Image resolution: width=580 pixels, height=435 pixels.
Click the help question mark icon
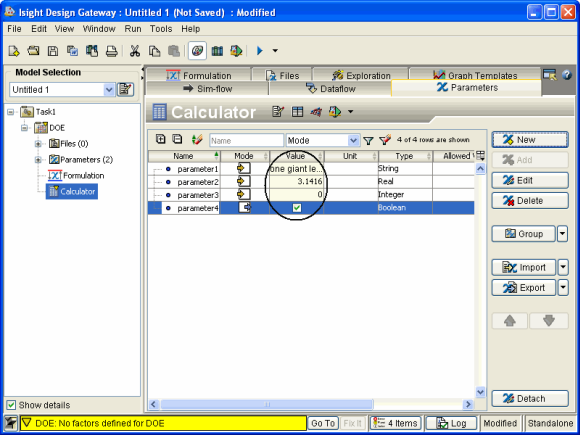[x=567, y=75]
